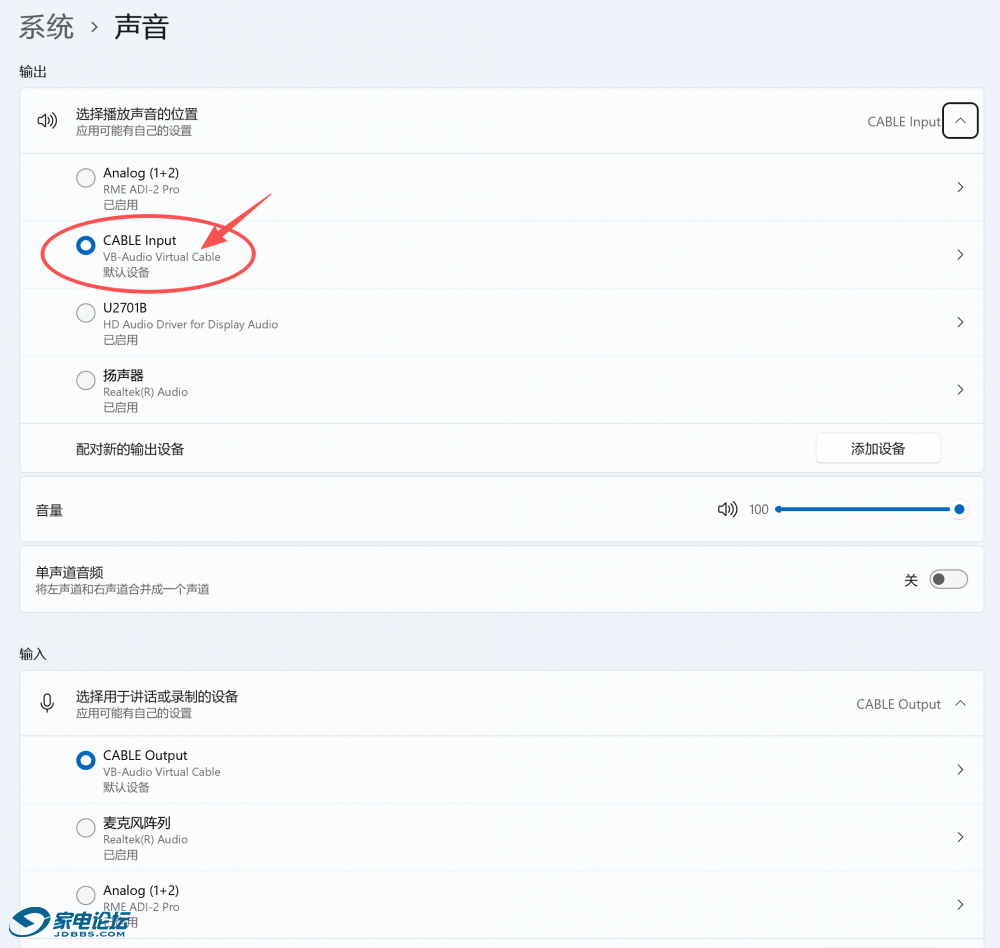Select U2701B output radio button
The image size is (1000, 948).
click(x=85, y=313)
